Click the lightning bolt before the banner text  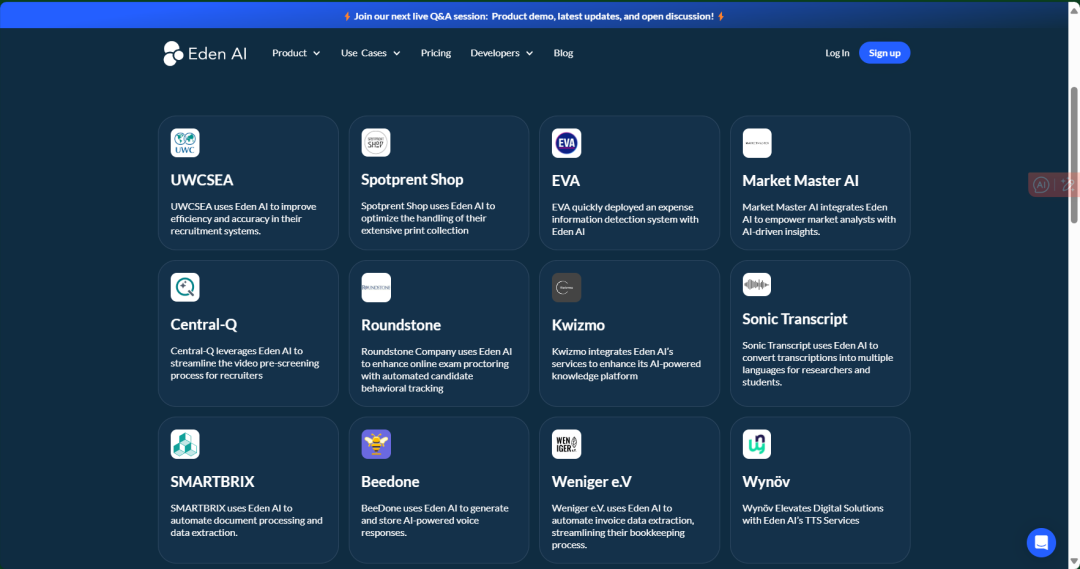(x=347, y=17)
